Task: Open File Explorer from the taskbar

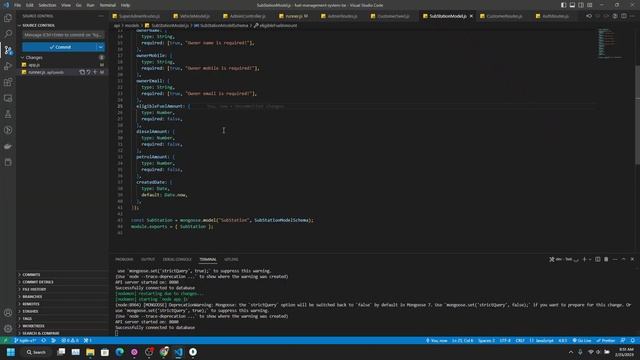Action: pos(90,352)
